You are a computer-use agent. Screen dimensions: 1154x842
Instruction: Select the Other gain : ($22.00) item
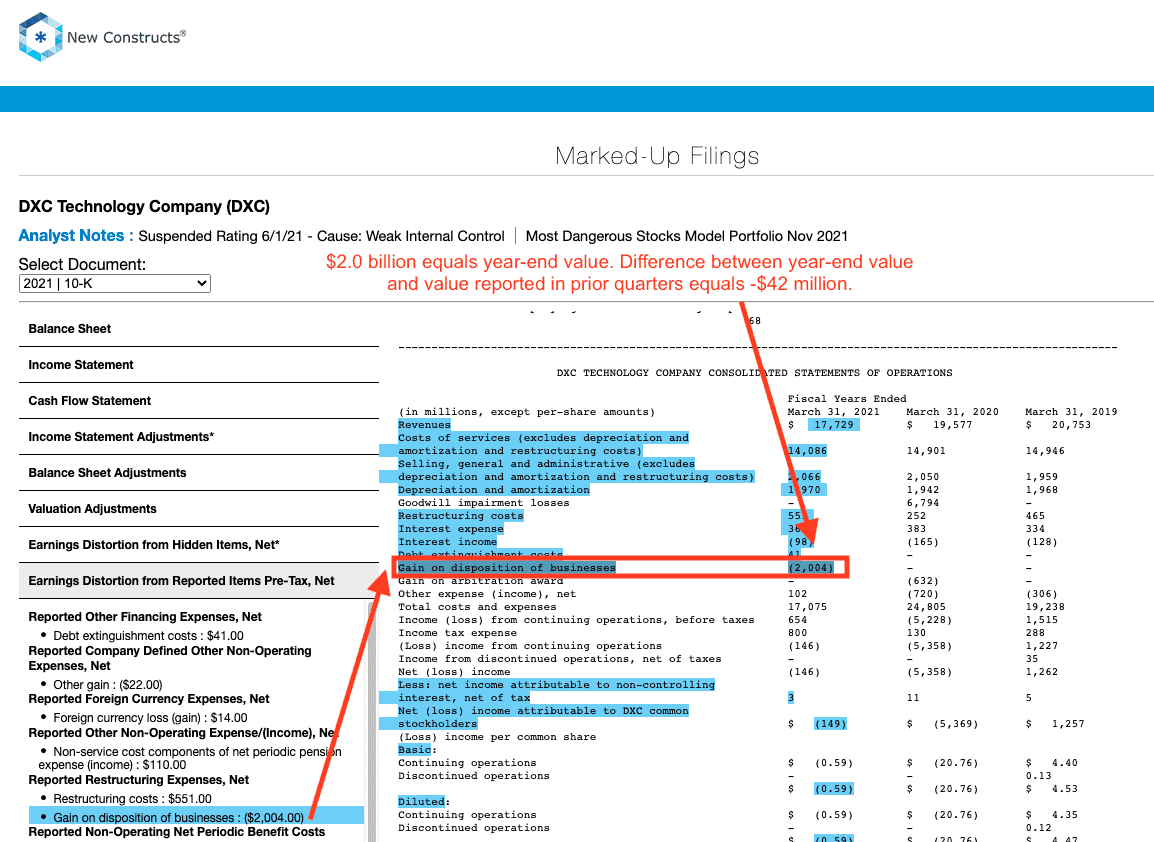107,684
